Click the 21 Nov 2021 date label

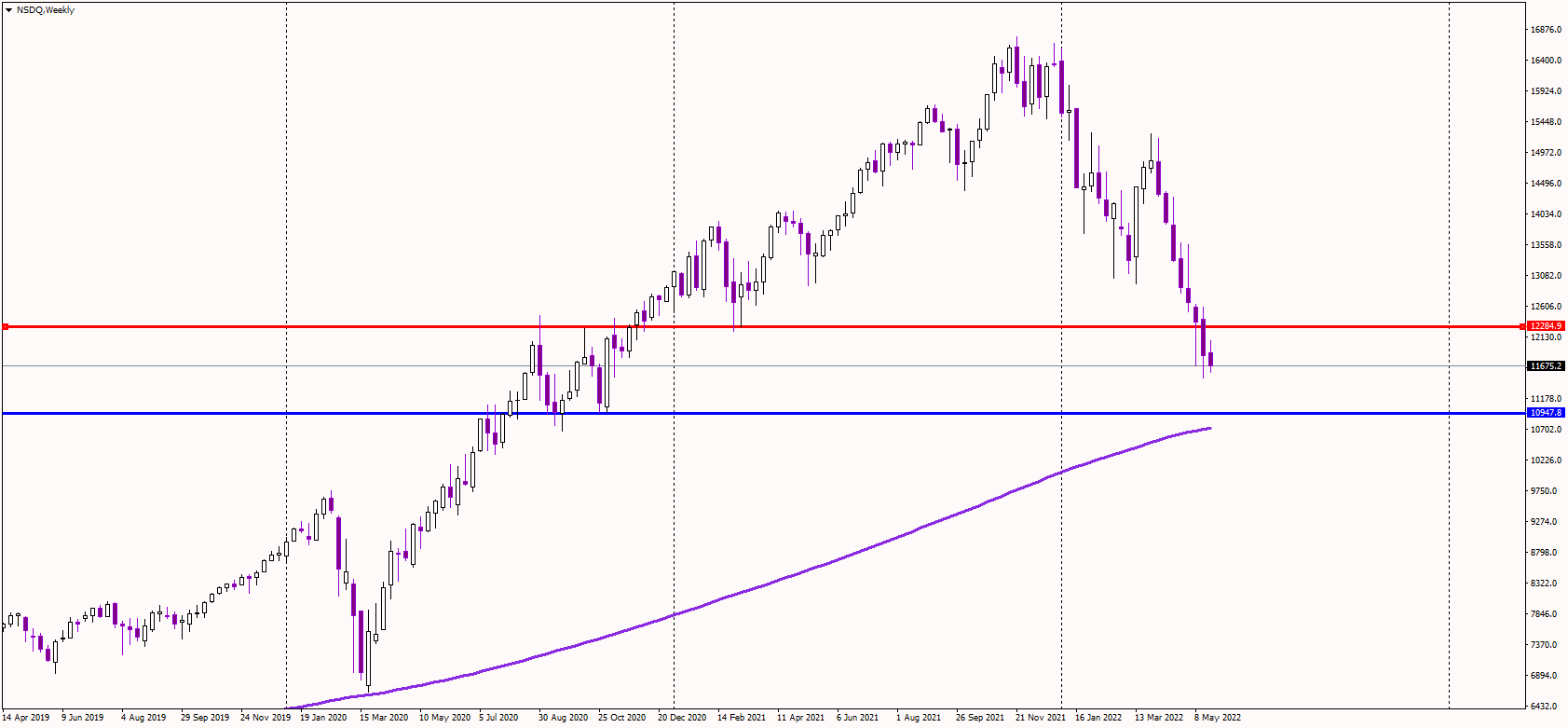point(1041,718)
